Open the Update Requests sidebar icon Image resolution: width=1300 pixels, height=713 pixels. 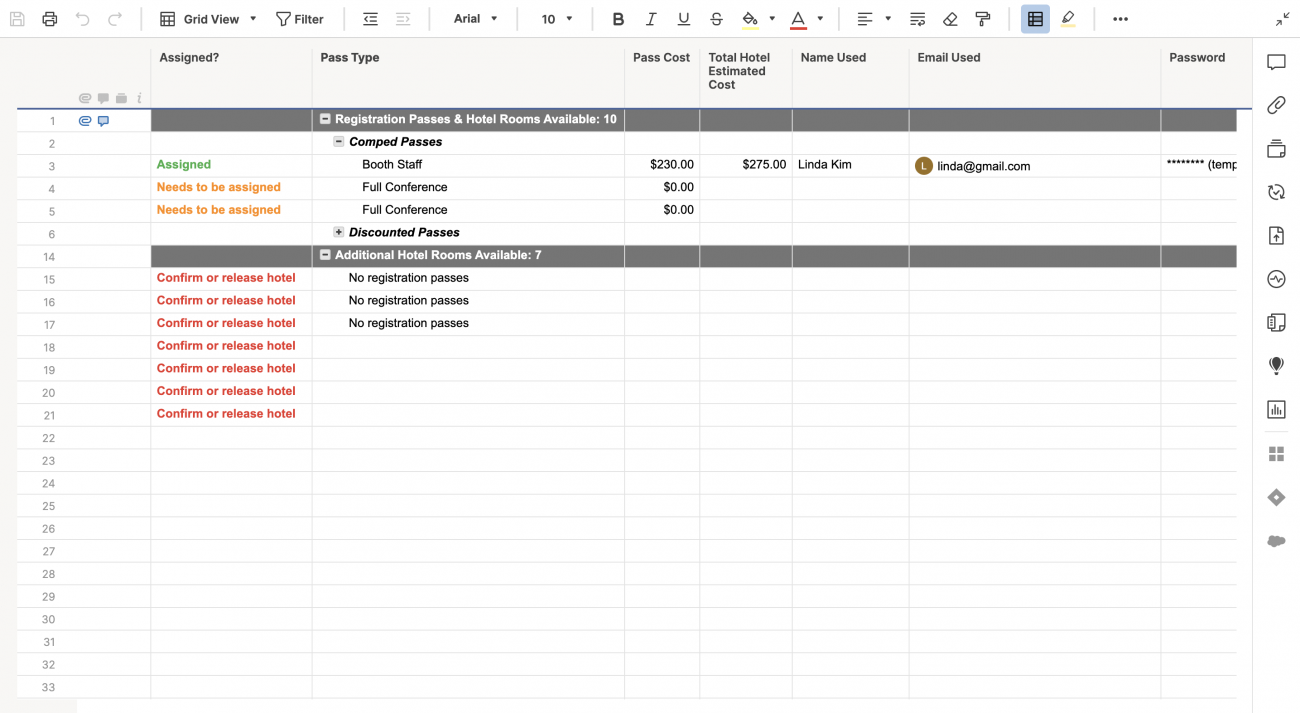click(1276, 193)
